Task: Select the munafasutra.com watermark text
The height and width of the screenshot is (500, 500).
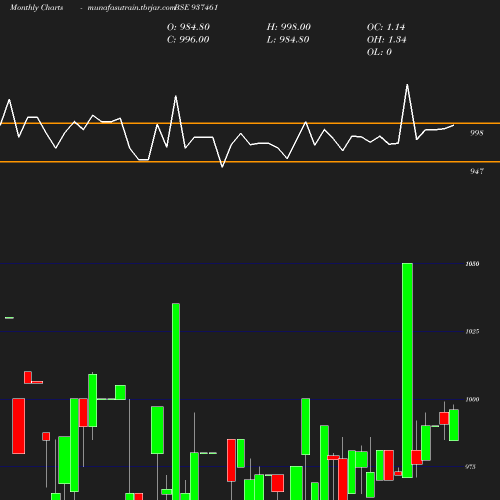Action: pos(131,7)
